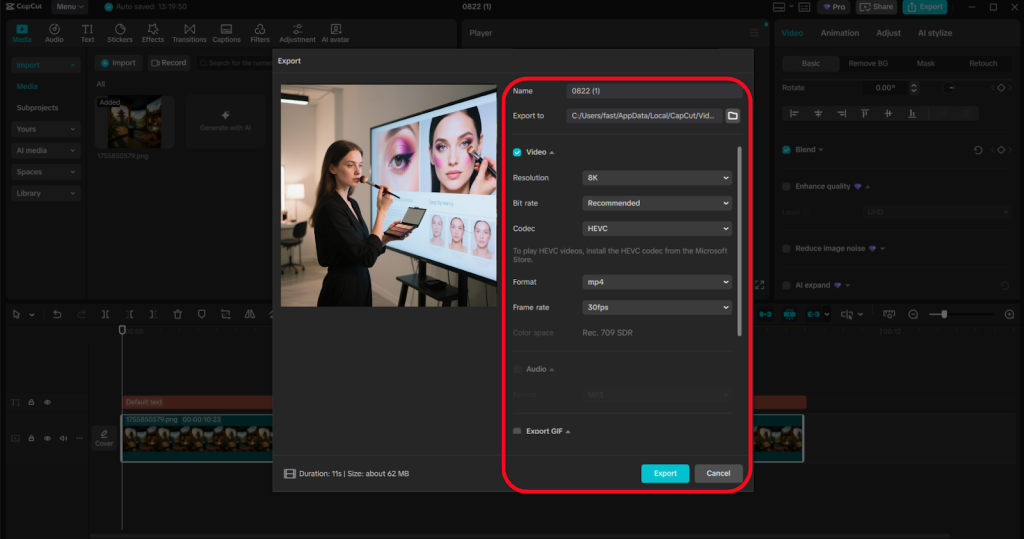Image resolution: width=1024 pixels, height=539 pixels.
Task: Click the folder icon next to Export to path
Action: 733,116
